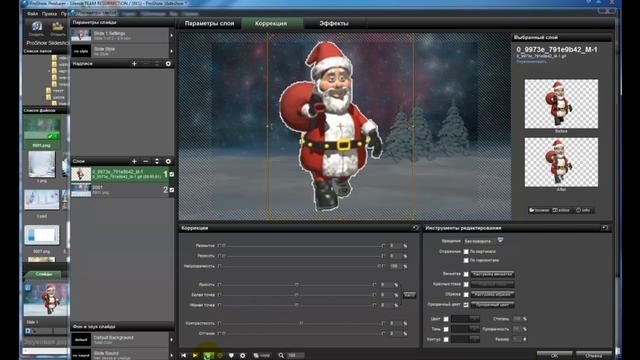The width and height of the screenshot is (640, 360).
Task: Click the Авто levels button
Action: (x=409, y=295)
